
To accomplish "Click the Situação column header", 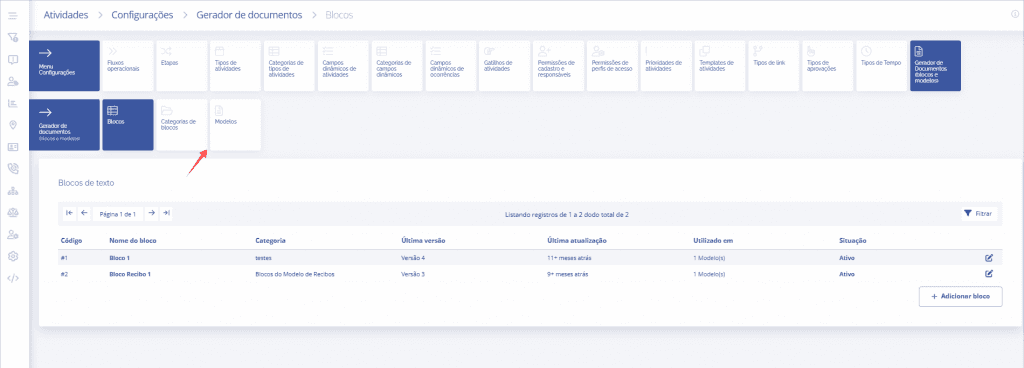I will coord(852,241).
